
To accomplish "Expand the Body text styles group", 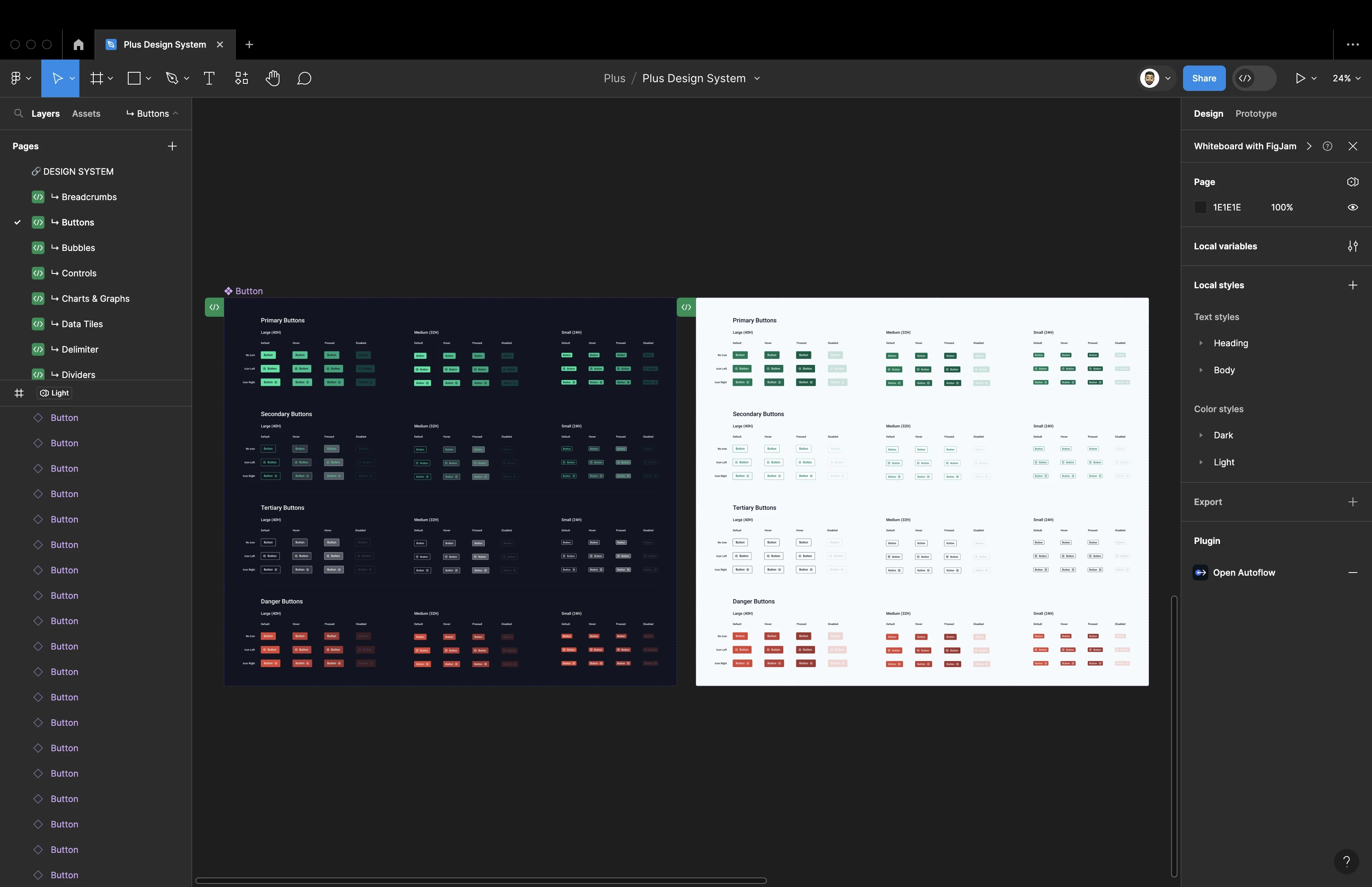I will (1200, 370).
